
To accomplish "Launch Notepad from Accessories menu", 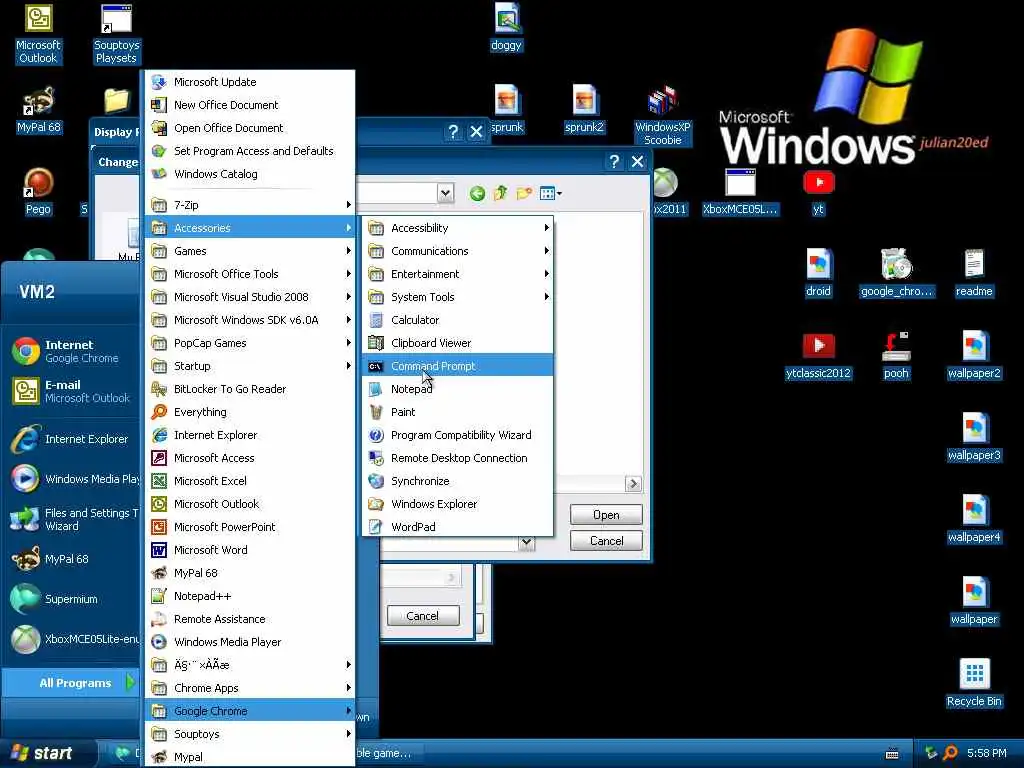I will (457, 389).
